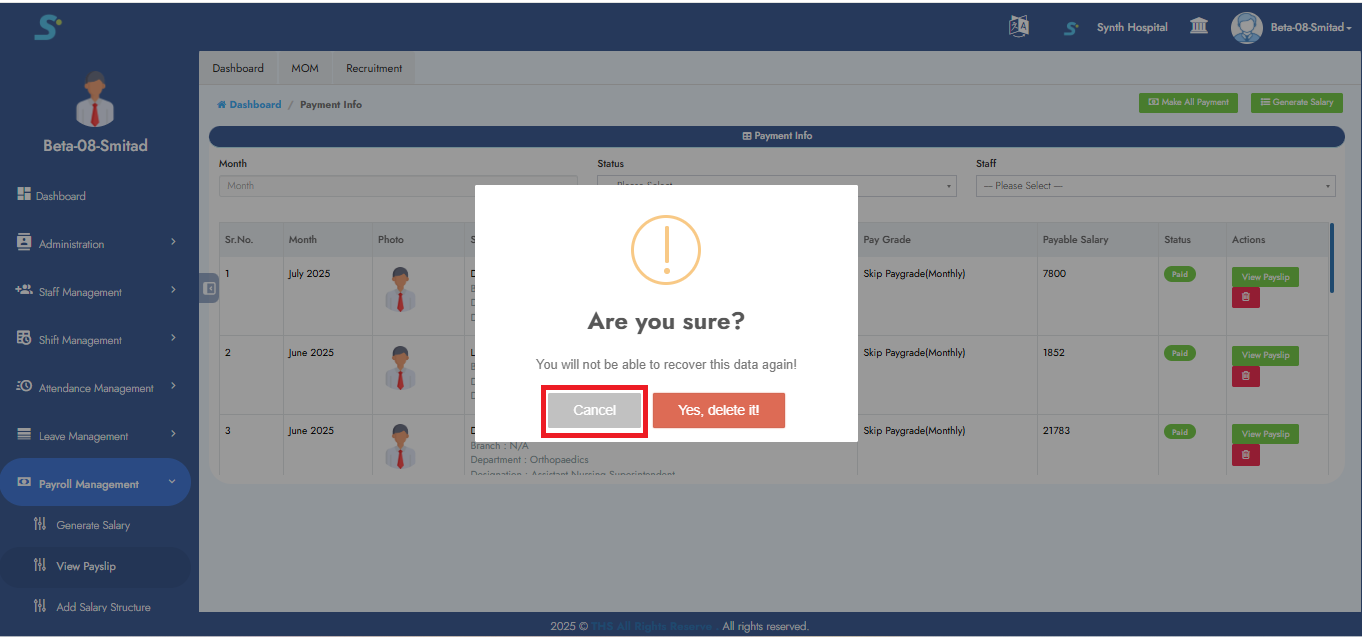Image resolution: width=1362 pixels, height=637 pixels.
Task: Switch to the MOM tab
Action: pyautogui.click(x=305, y=67)
